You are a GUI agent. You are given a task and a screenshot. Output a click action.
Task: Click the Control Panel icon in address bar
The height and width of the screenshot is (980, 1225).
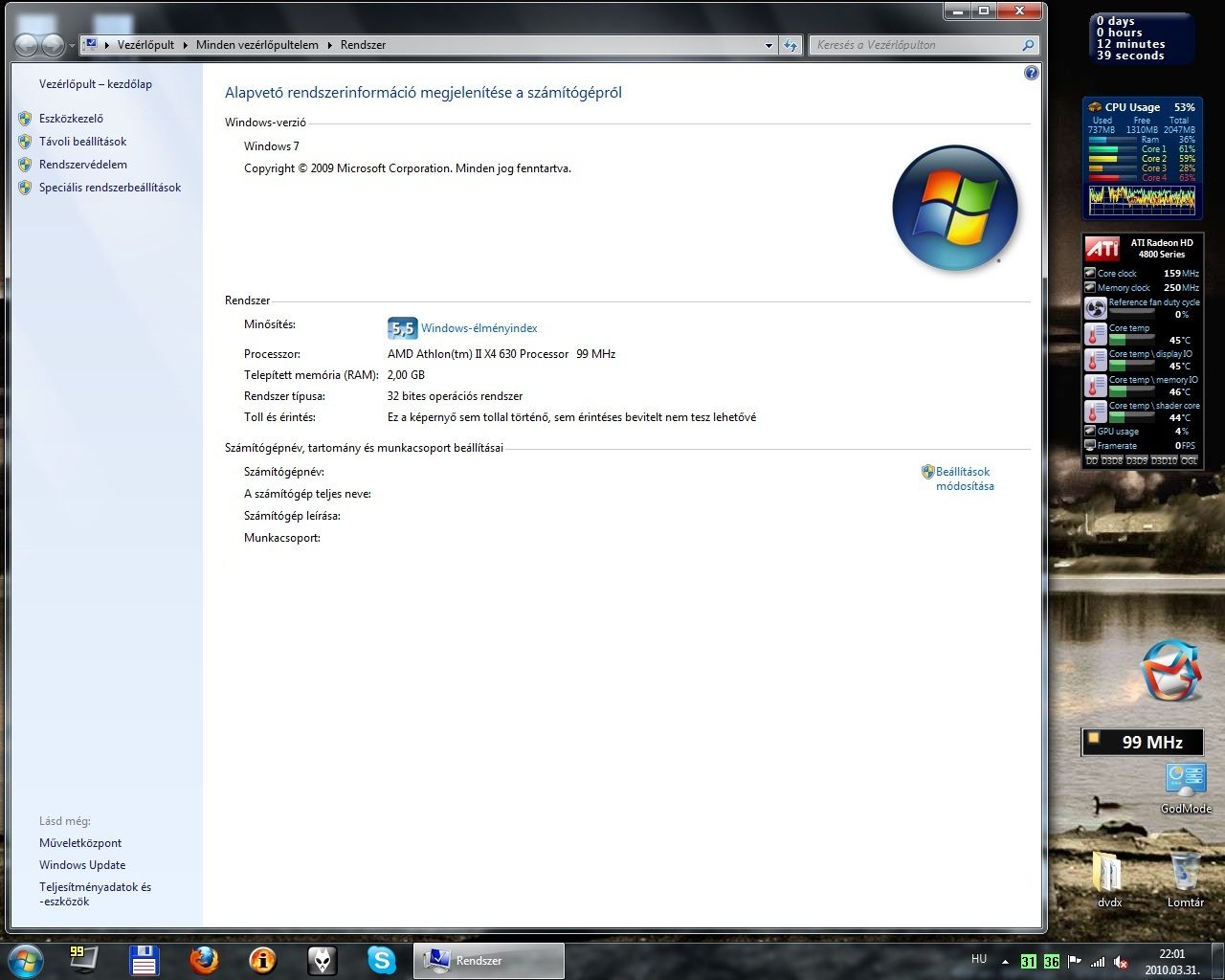(x=91, y=45)
